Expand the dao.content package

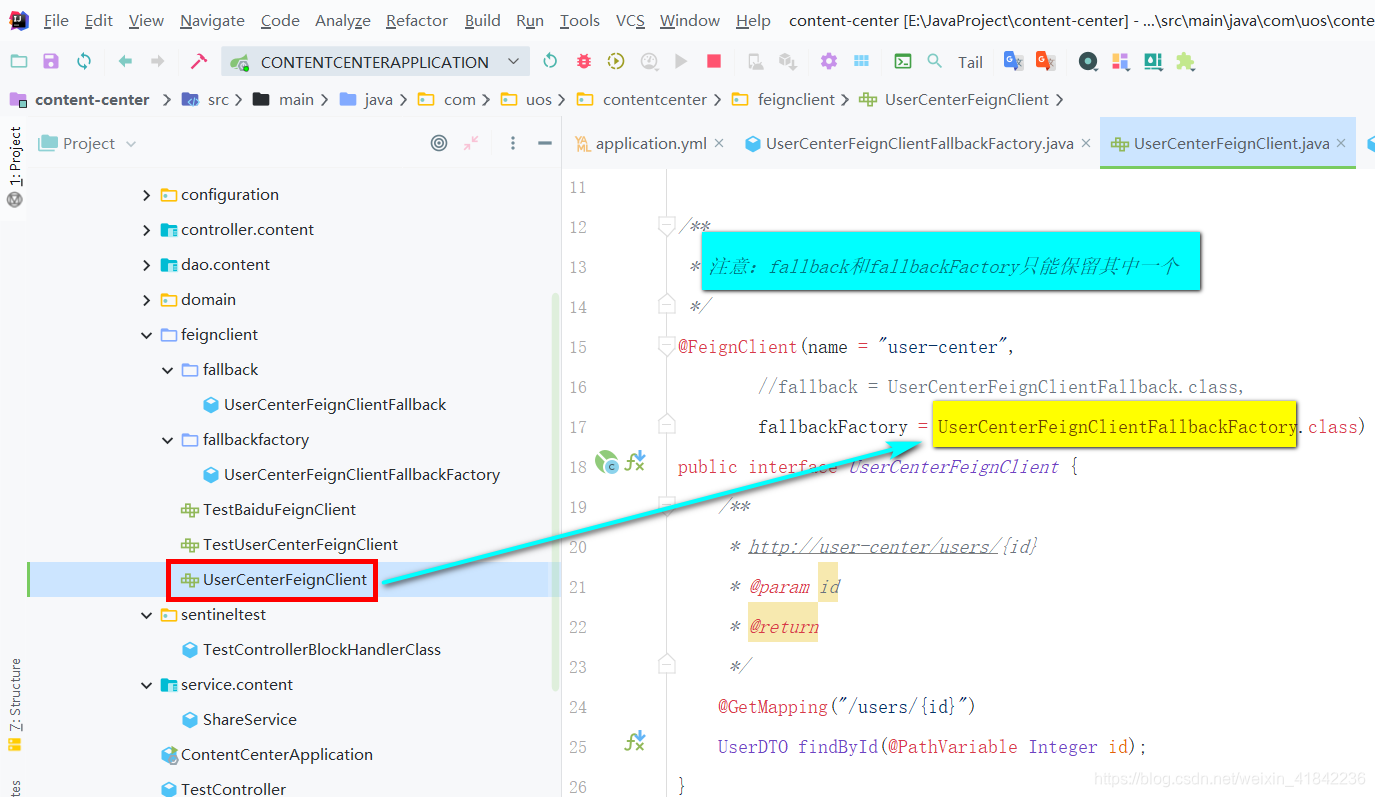coord(147,265)
